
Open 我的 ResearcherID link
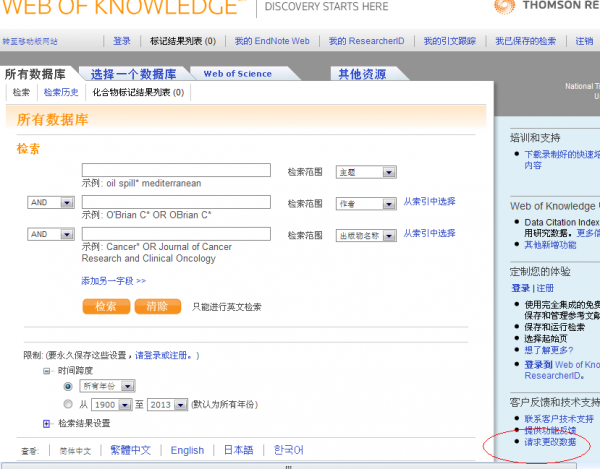coord(367,41)
